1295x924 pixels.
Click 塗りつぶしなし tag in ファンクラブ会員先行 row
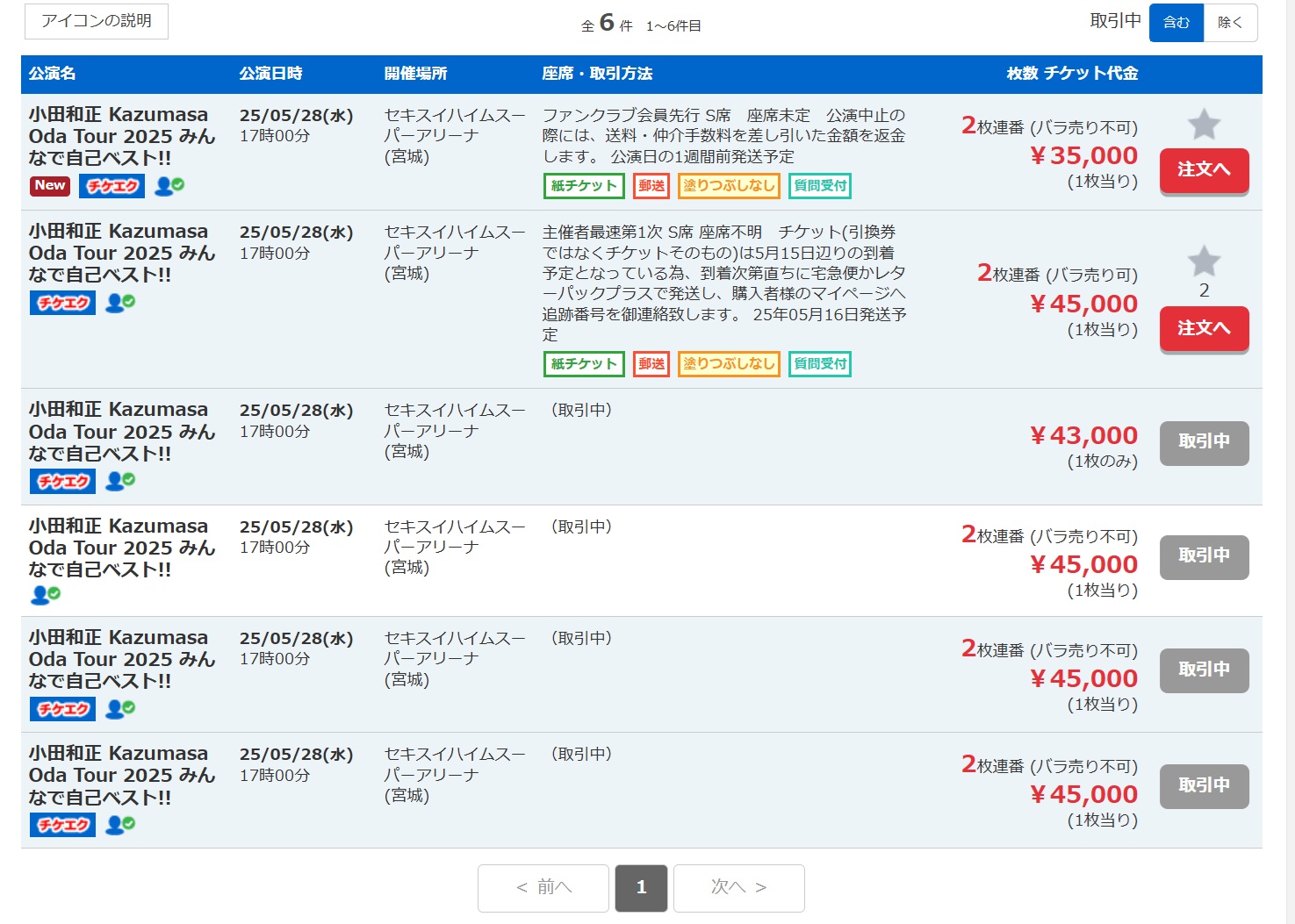coord(729,185)
